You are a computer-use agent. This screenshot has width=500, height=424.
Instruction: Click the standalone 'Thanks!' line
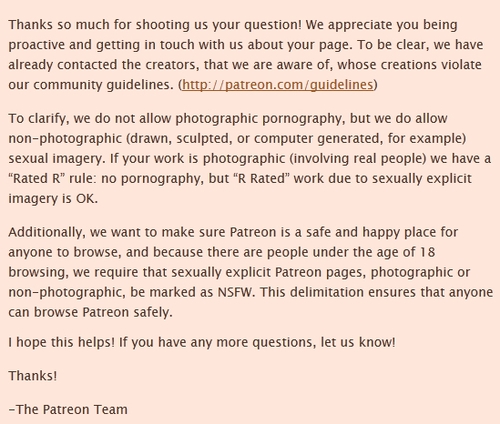(x=33, y=376)
